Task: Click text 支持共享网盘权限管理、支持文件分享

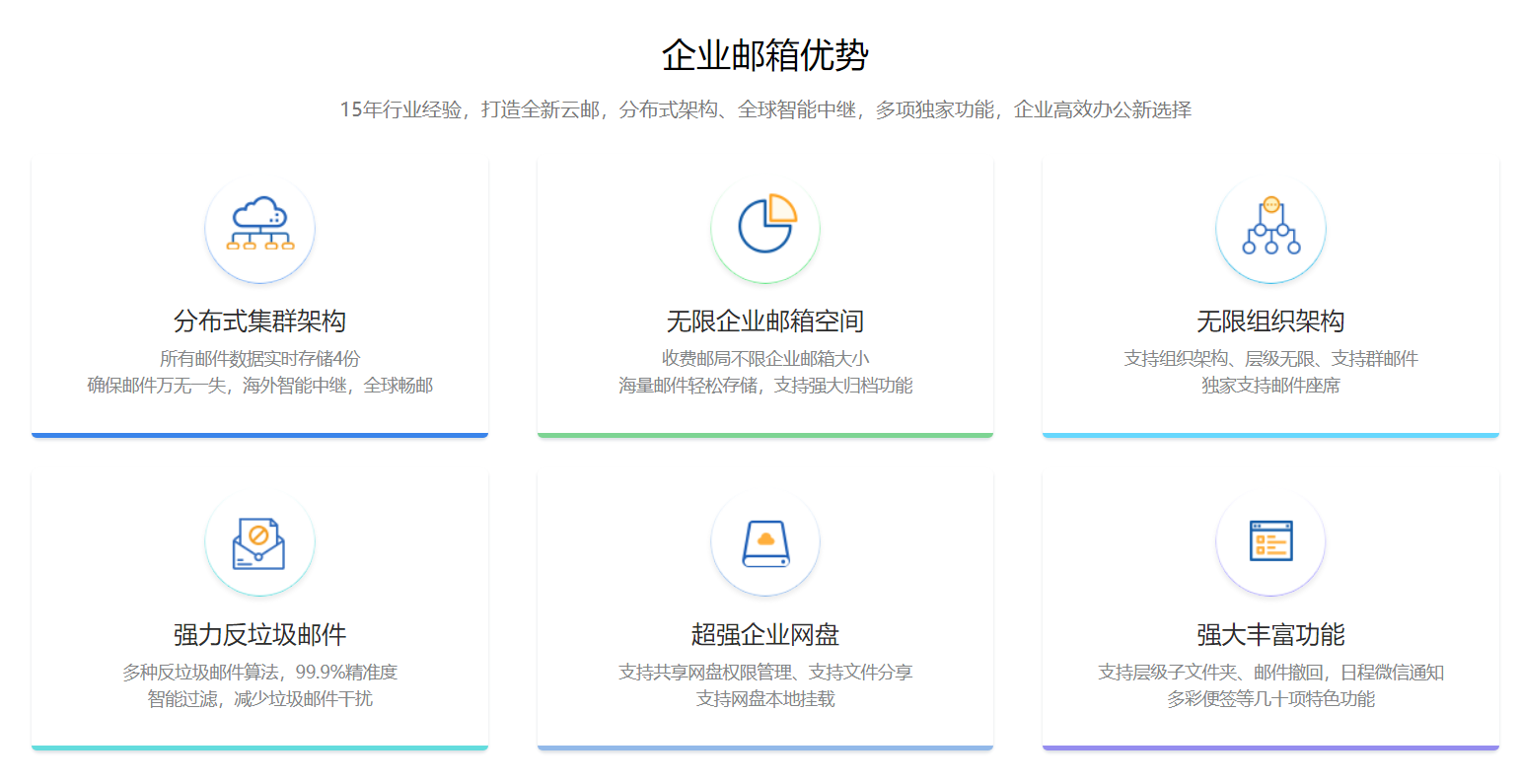Action: click(765, 673)
